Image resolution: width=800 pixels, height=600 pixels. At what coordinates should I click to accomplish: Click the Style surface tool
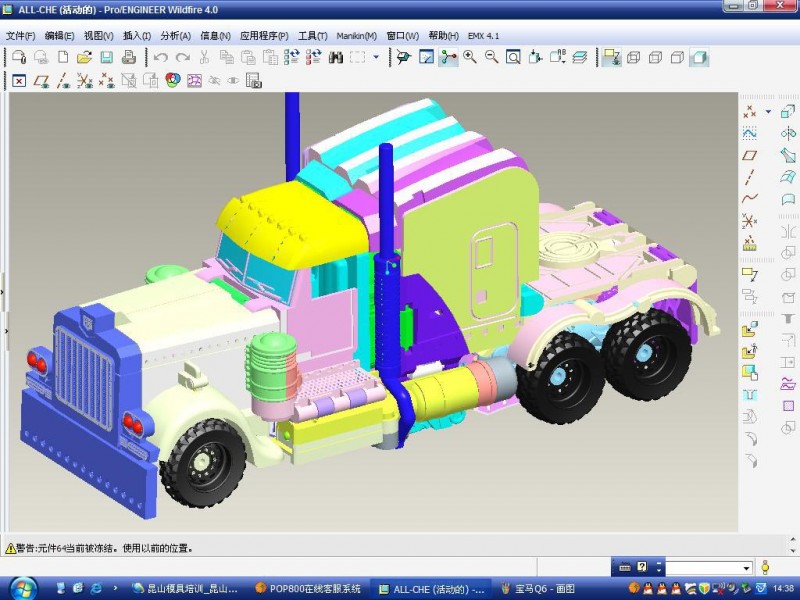pos(788,199)
